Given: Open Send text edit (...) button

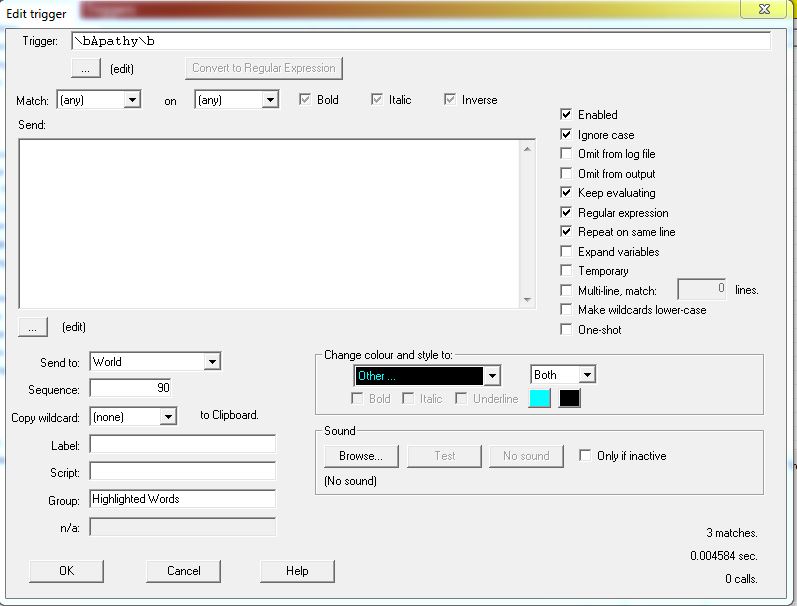Looking at the screenshot, I should (33, 327).
